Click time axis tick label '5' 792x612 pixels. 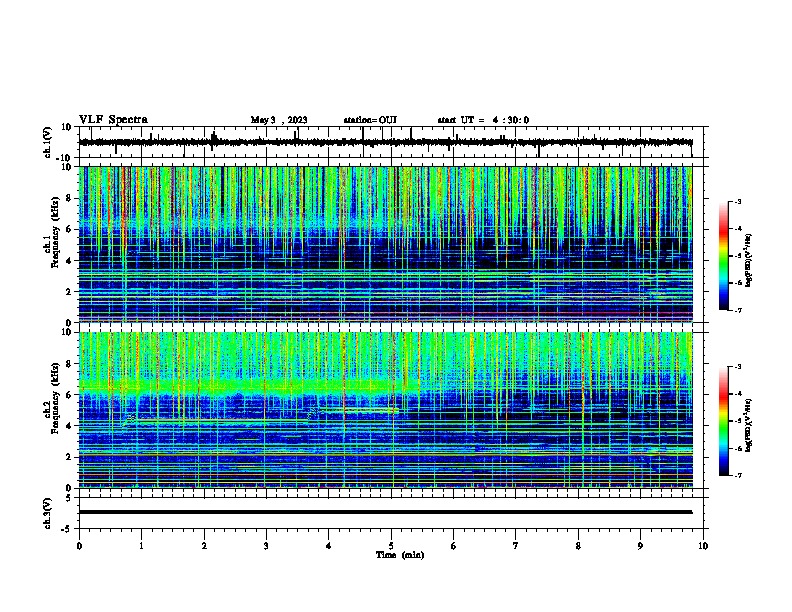tap(391, 546)
